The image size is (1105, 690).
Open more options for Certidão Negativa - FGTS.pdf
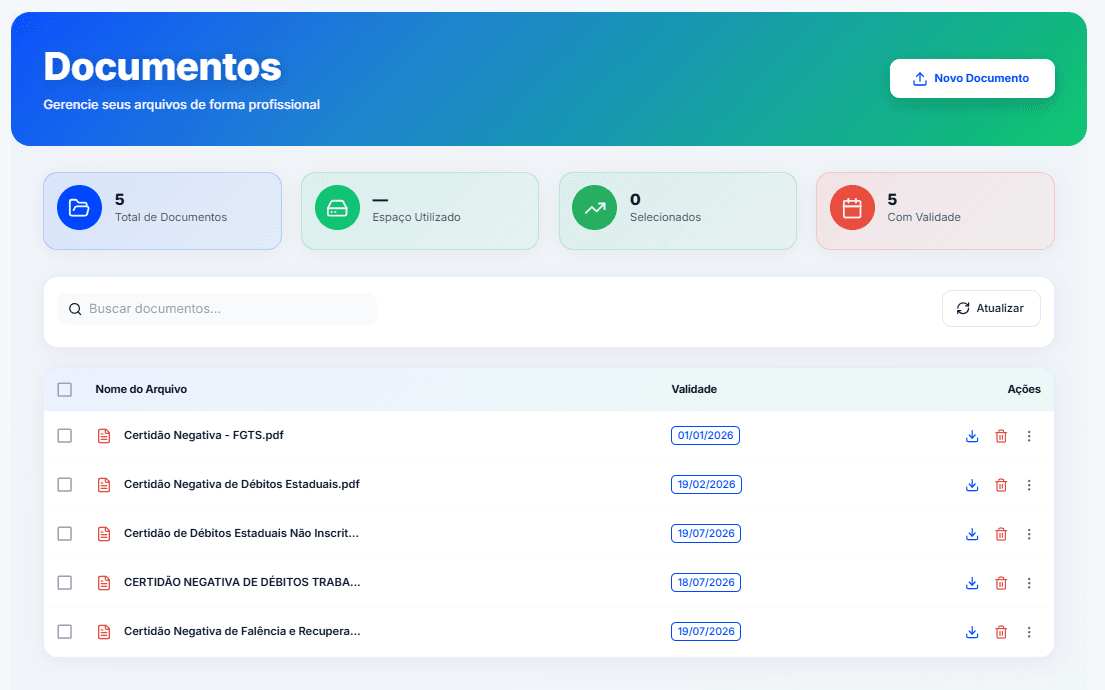click(x=1029, y=436)
